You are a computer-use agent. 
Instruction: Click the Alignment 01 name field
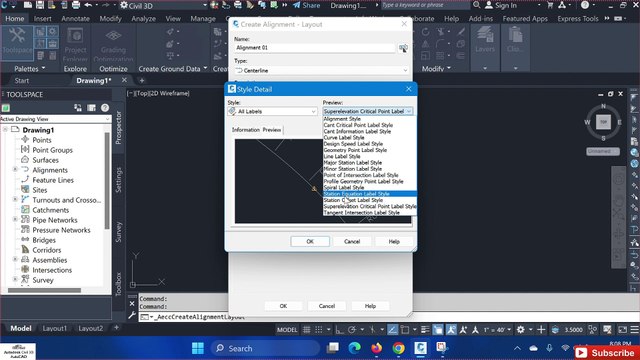pyautogui.click(x=314, y=48)
